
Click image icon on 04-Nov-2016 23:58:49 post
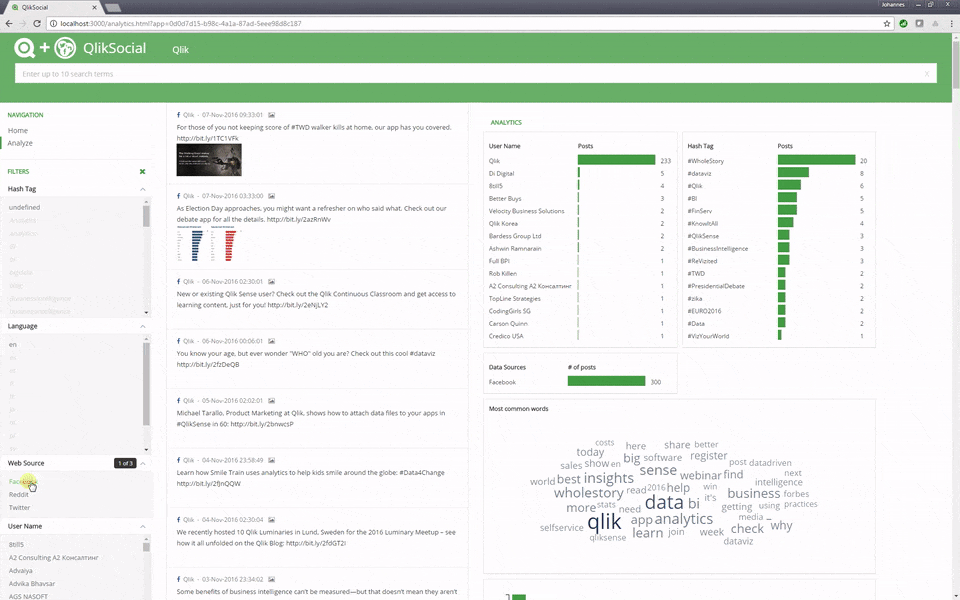click(271, 460)
